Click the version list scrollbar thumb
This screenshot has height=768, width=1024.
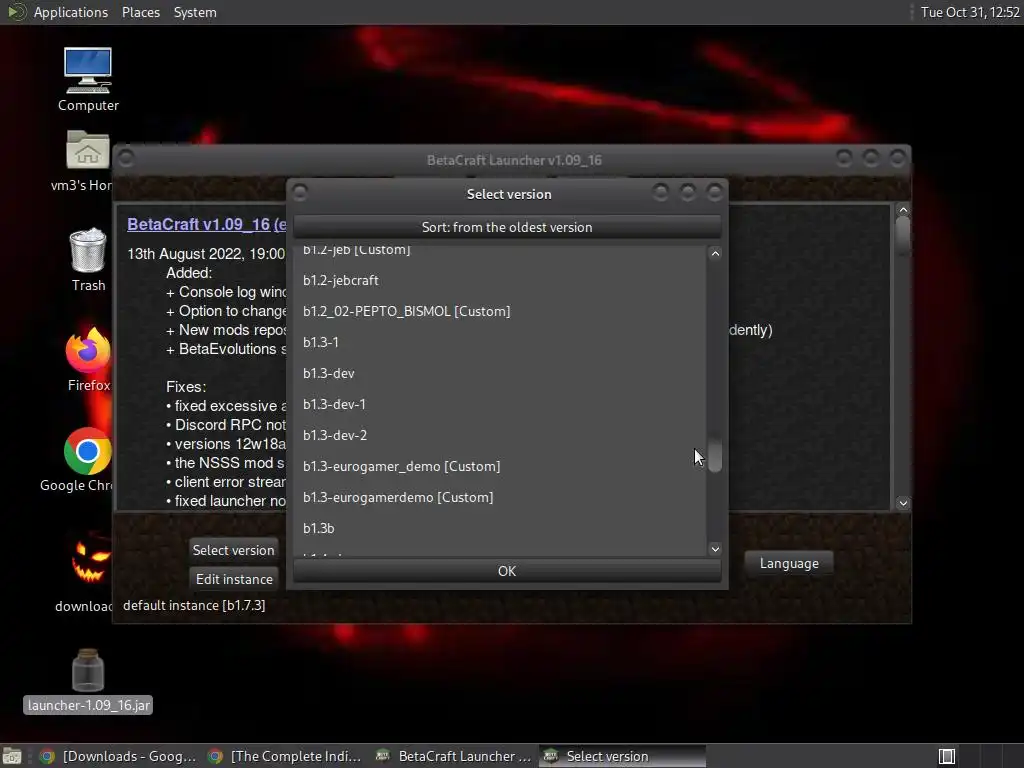pos(715,455)
